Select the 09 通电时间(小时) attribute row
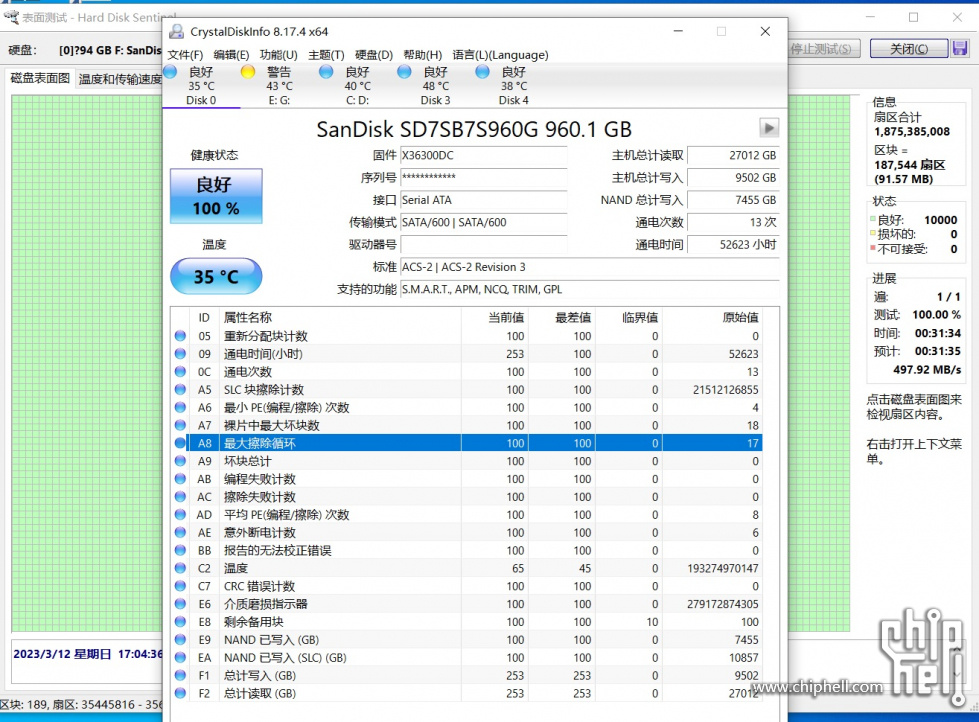Screen dimensions: 979x722 (466, 354)
